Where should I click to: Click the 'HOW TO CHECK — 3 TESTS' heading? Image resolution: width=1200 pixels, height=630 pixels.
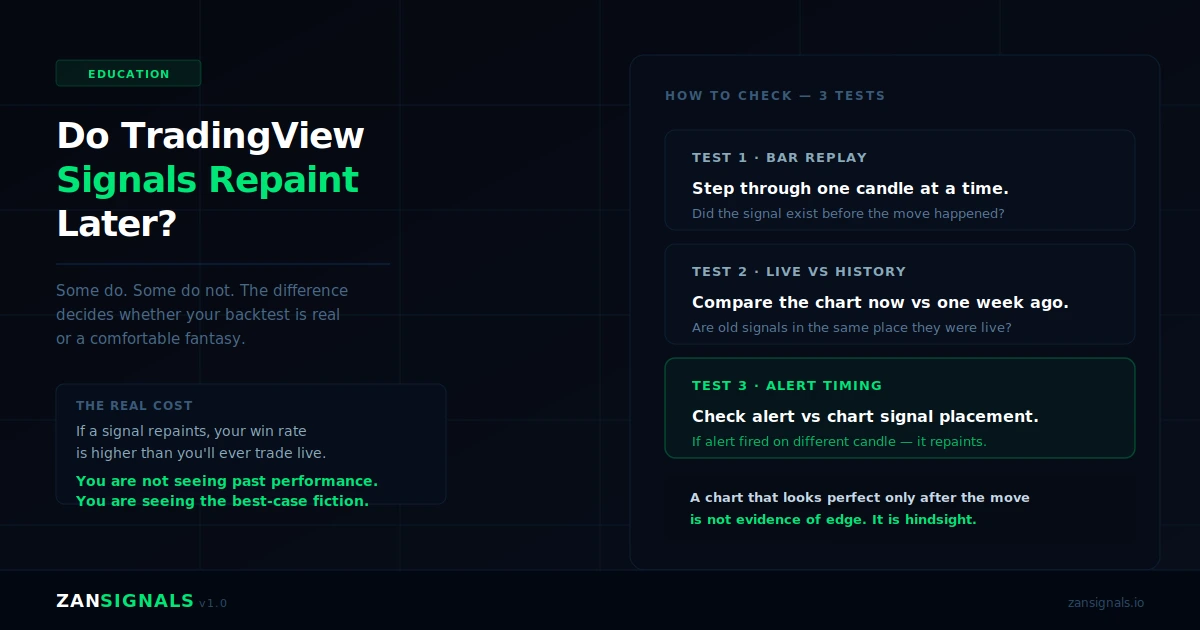tap(775, 96)
